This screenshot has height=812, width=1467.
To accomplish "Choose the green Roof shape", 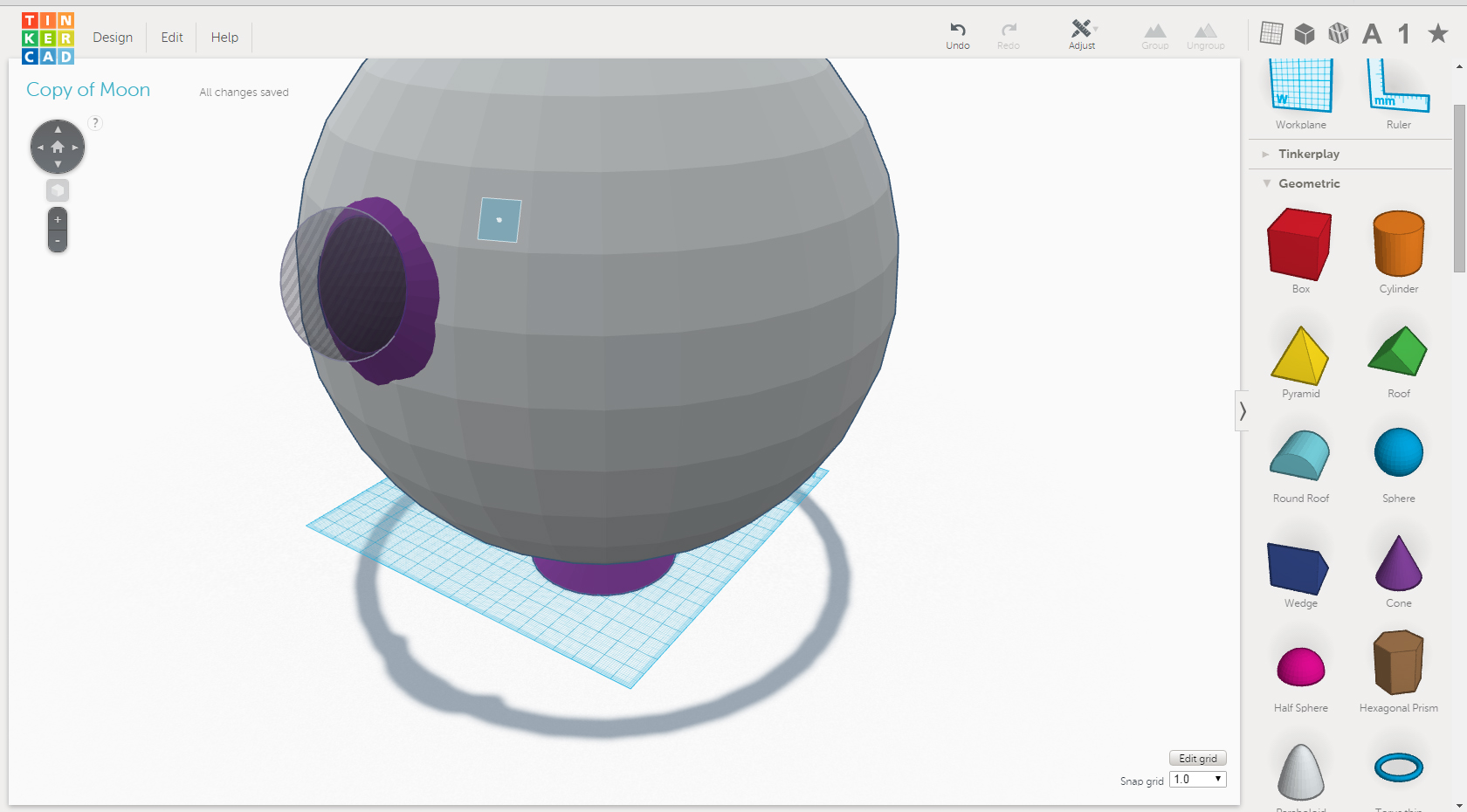I will (x=1398, y=352).
